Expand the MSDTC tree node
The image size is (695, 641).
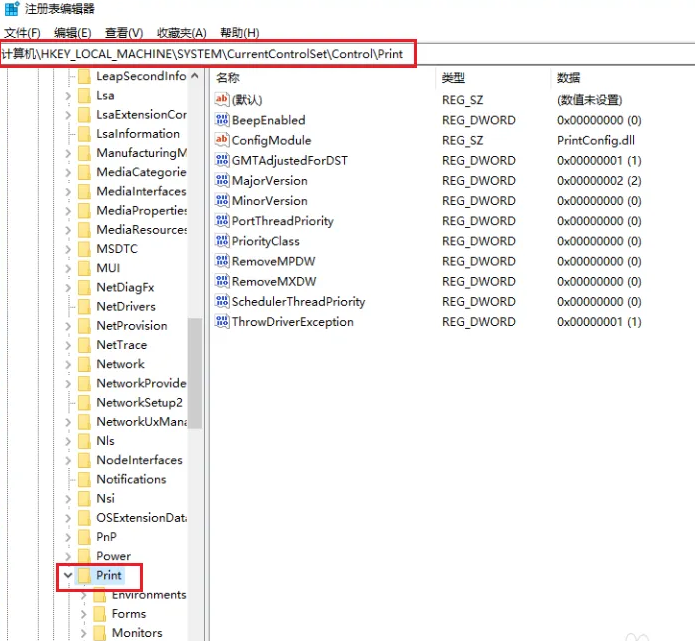click(68, 249)
